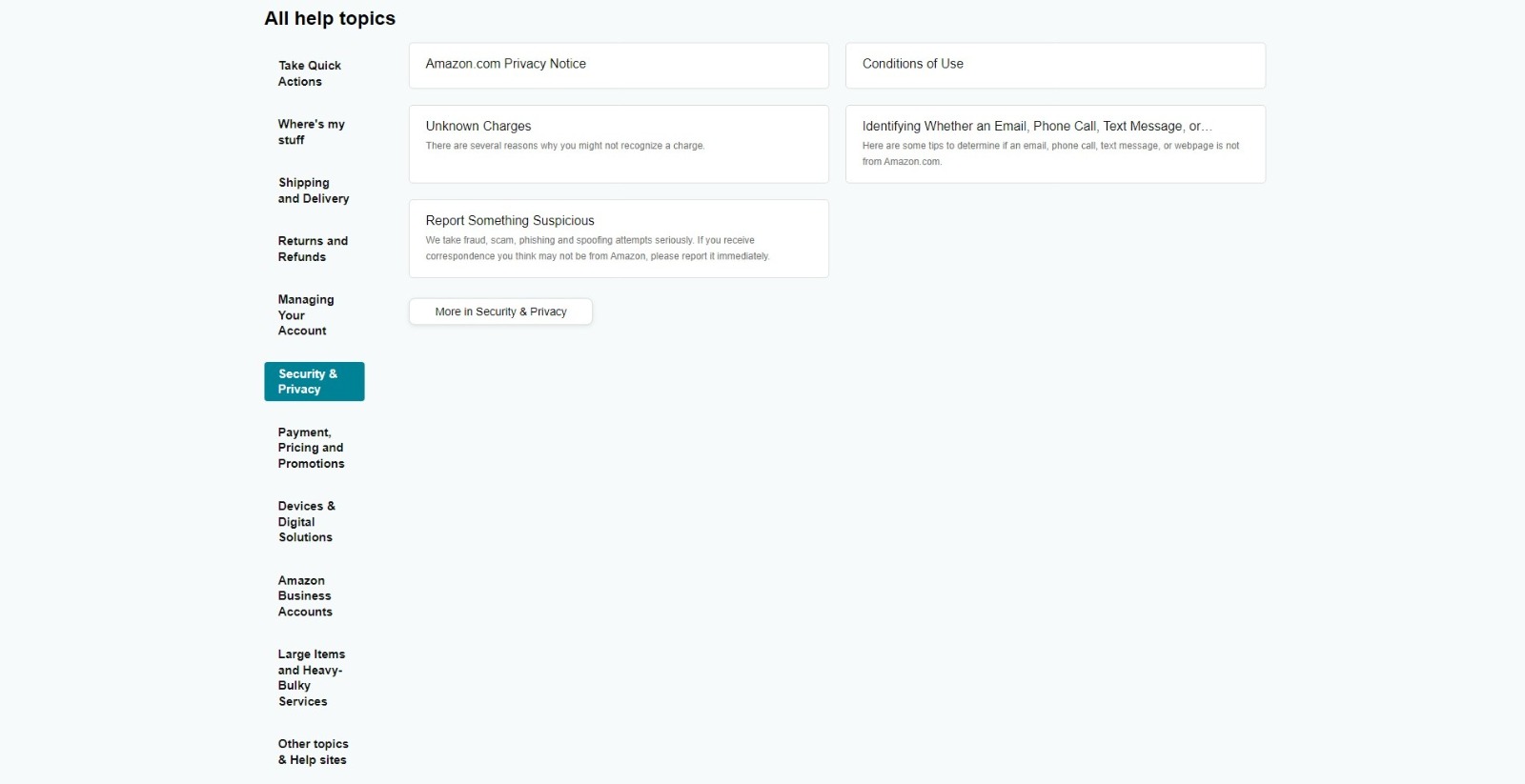Click the 'There are several reasons' description text
The image size is (1525, 784).
coord(564,146)
